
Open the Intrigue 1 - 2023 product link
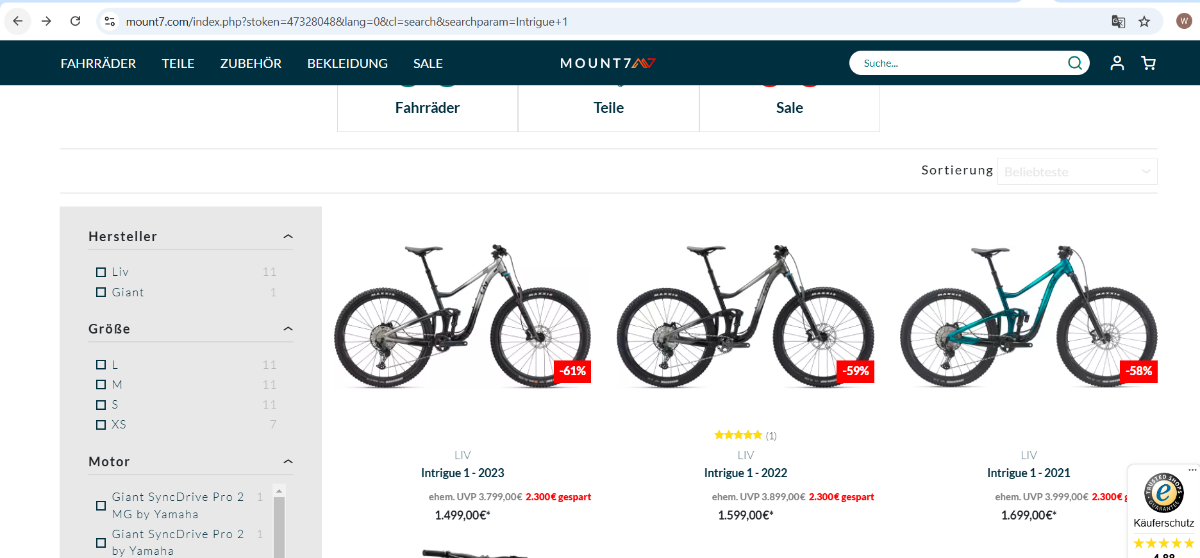[463, 473]
